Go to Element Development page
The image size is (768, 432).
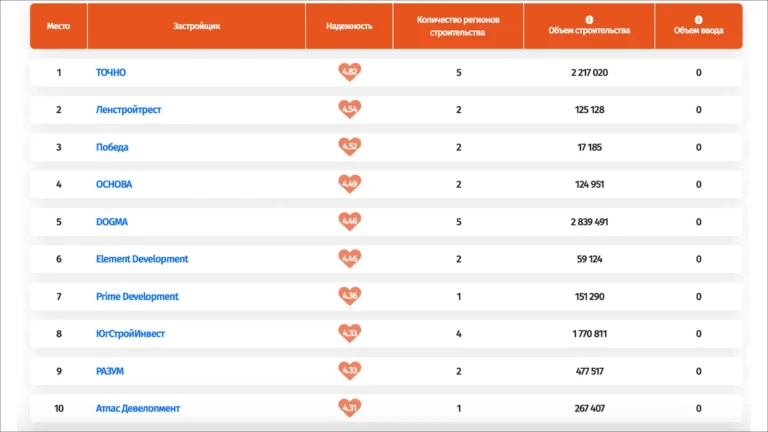tap(142, 259)
